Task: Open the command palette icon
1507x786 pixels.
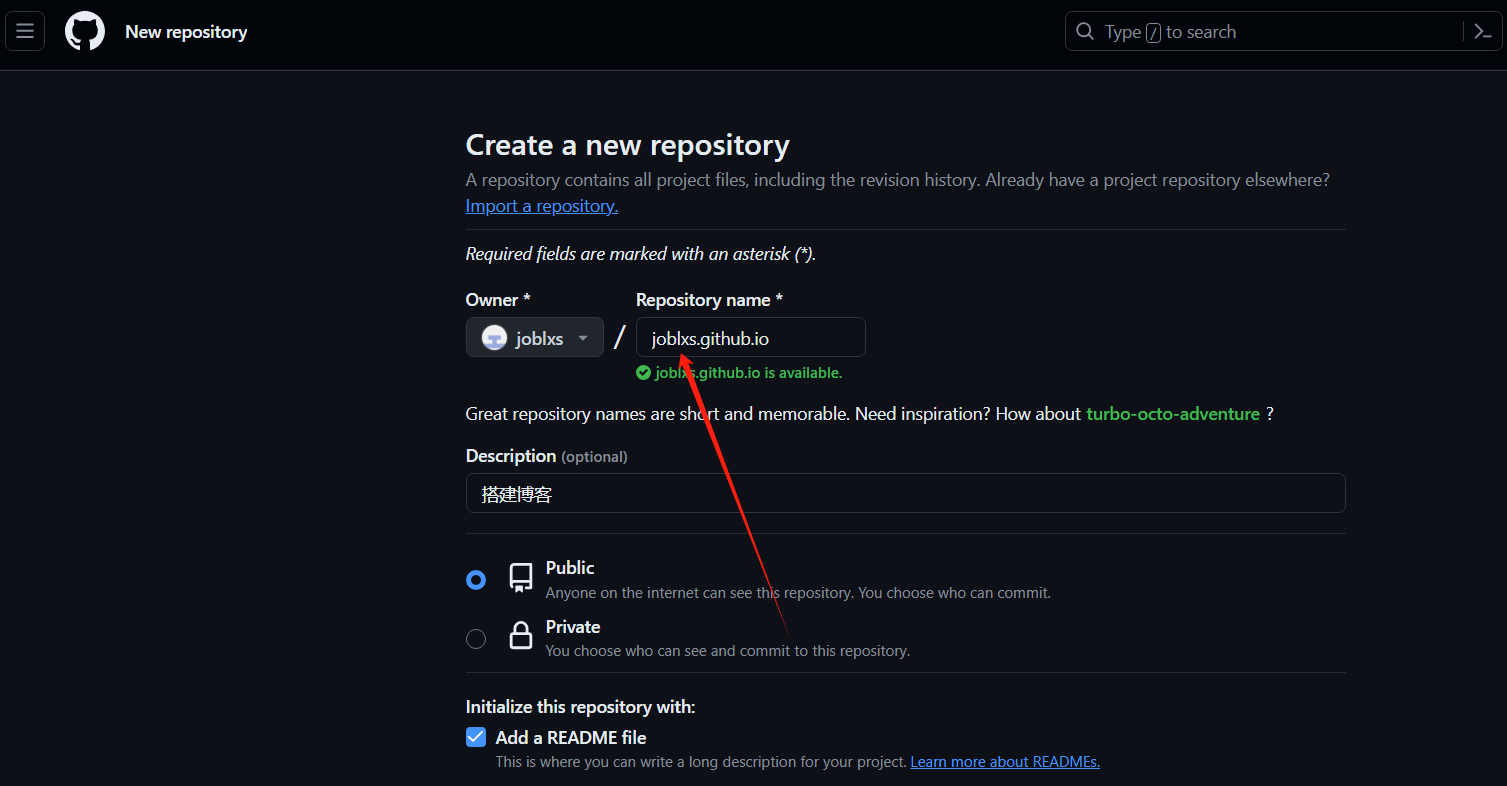Action: 1483,32
